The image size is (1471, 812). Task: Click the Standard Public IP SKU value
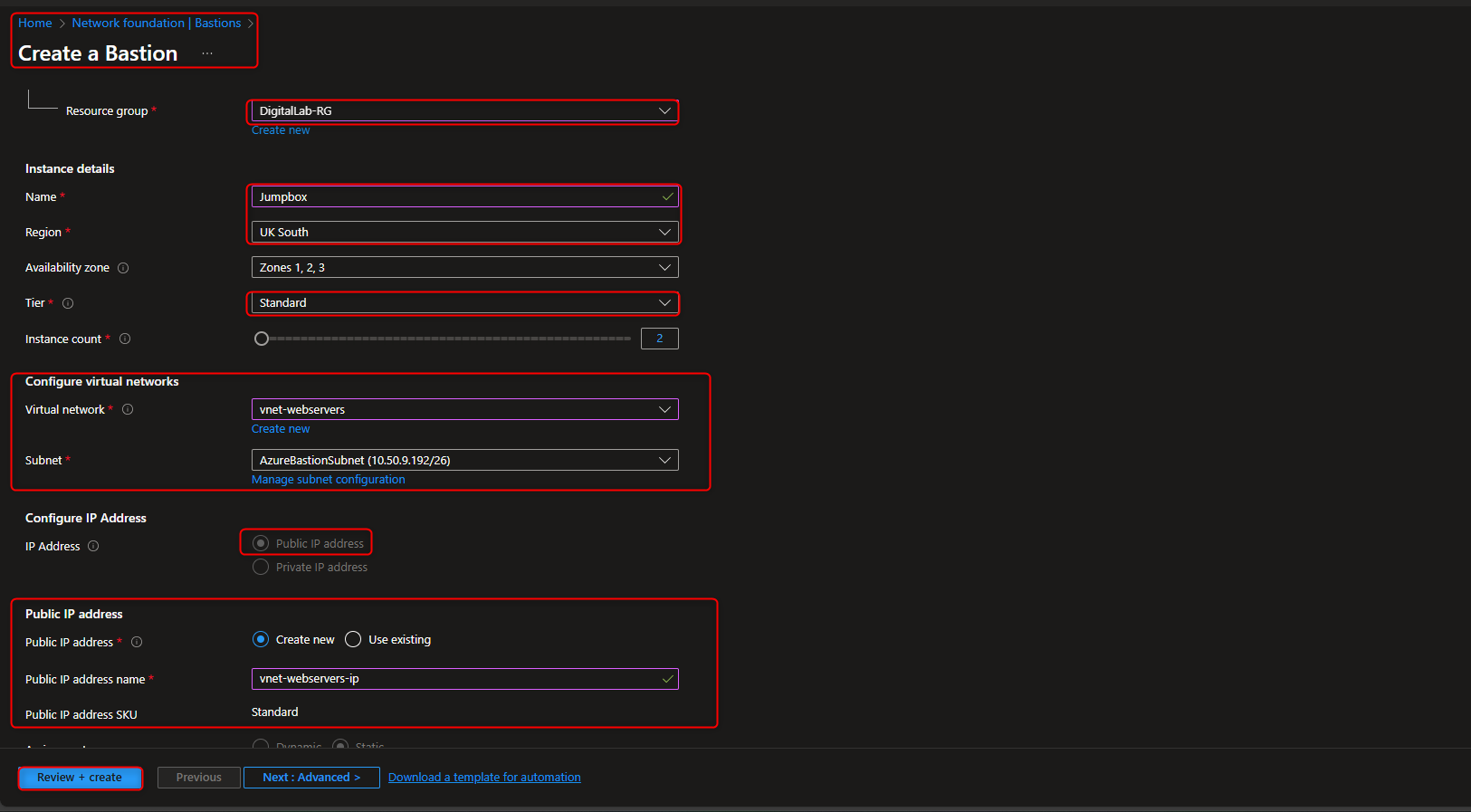tap(275, 712)
